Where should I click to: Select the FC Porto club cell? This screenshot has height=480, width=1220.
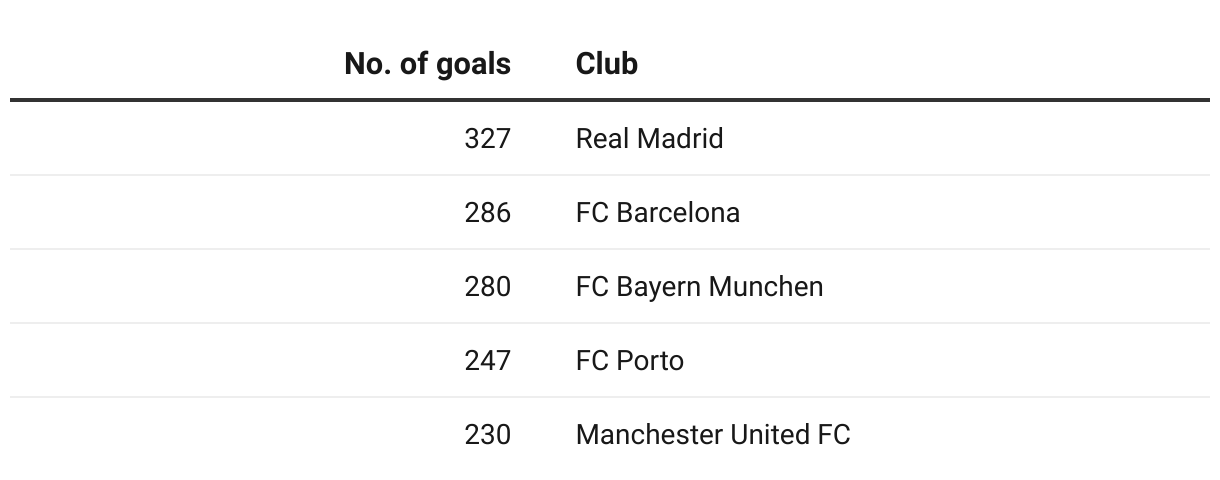coord(630,360)
